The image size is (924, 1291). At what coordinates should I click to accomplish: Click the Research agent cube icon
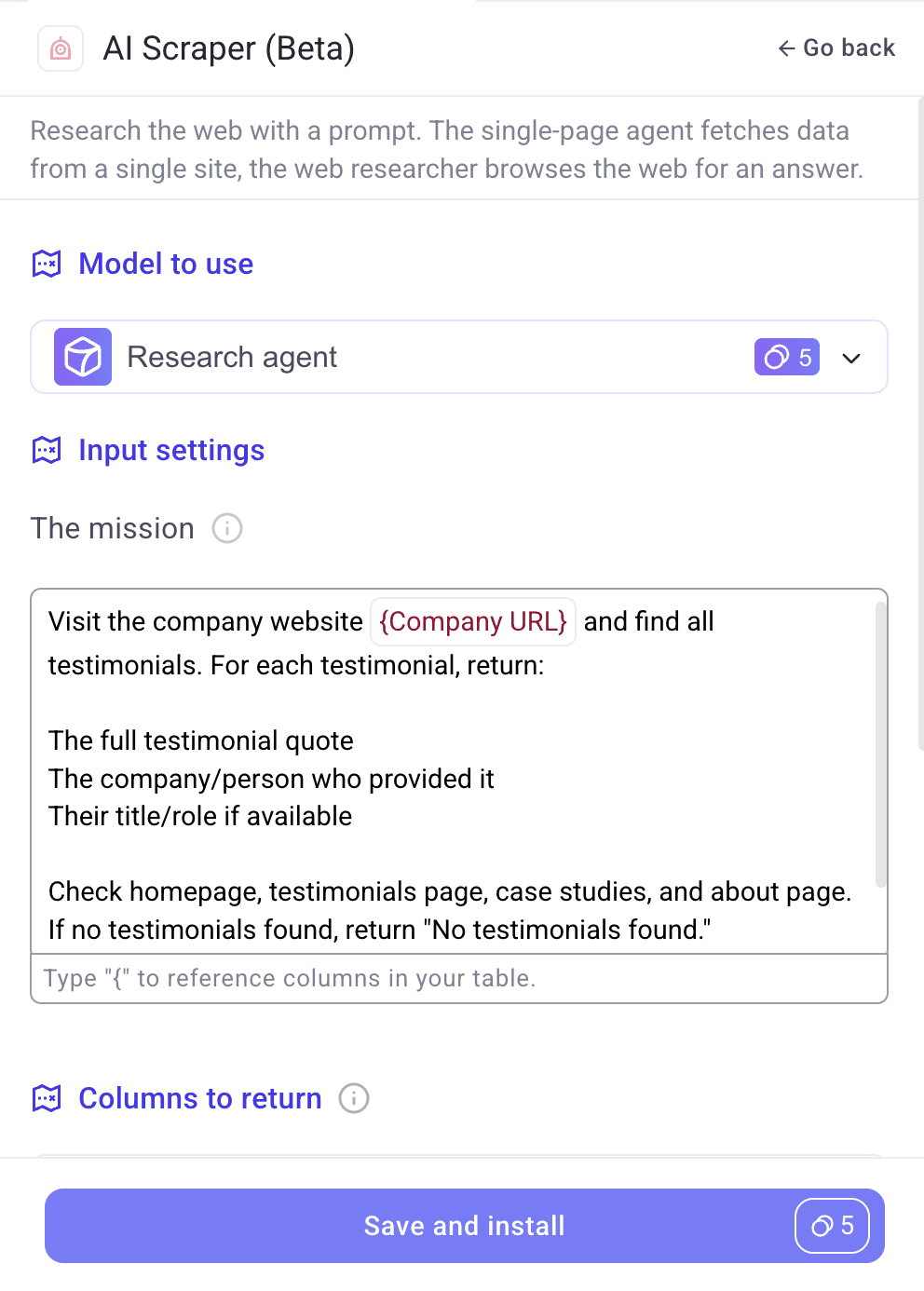82,356
